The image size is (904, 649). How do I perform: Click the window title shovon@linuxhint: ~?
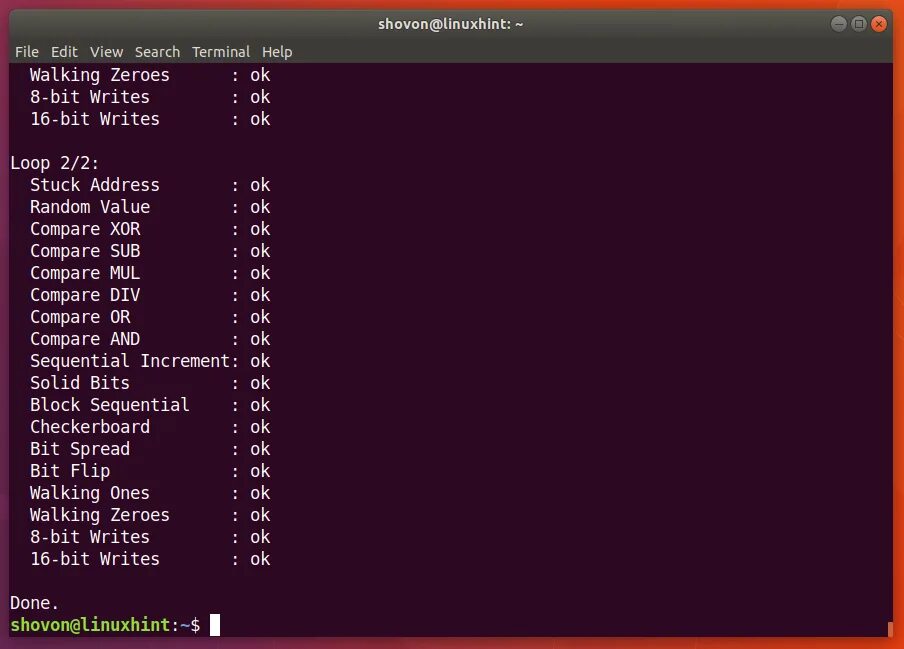[450, 24]
